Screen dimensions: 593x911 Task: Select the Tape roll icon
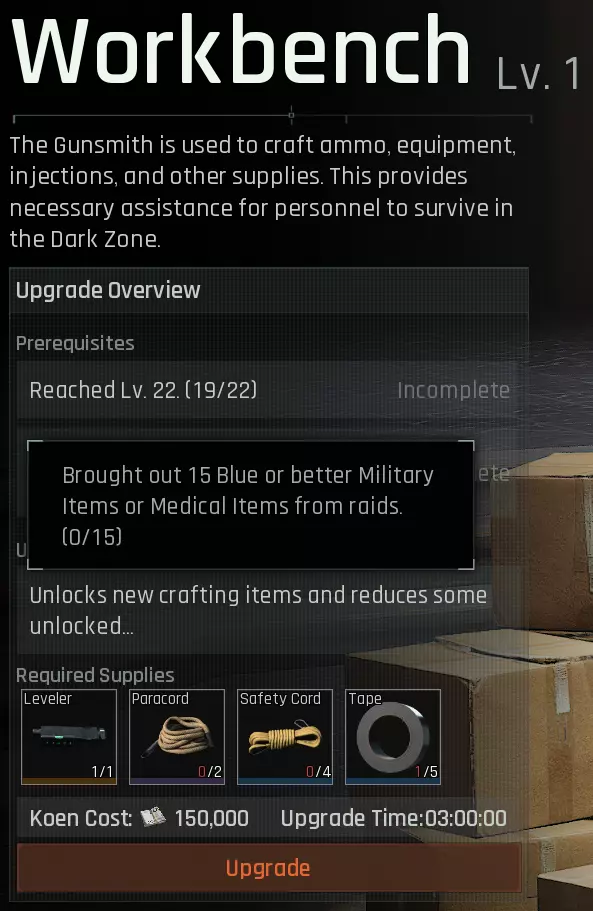[x=393, y=737]
